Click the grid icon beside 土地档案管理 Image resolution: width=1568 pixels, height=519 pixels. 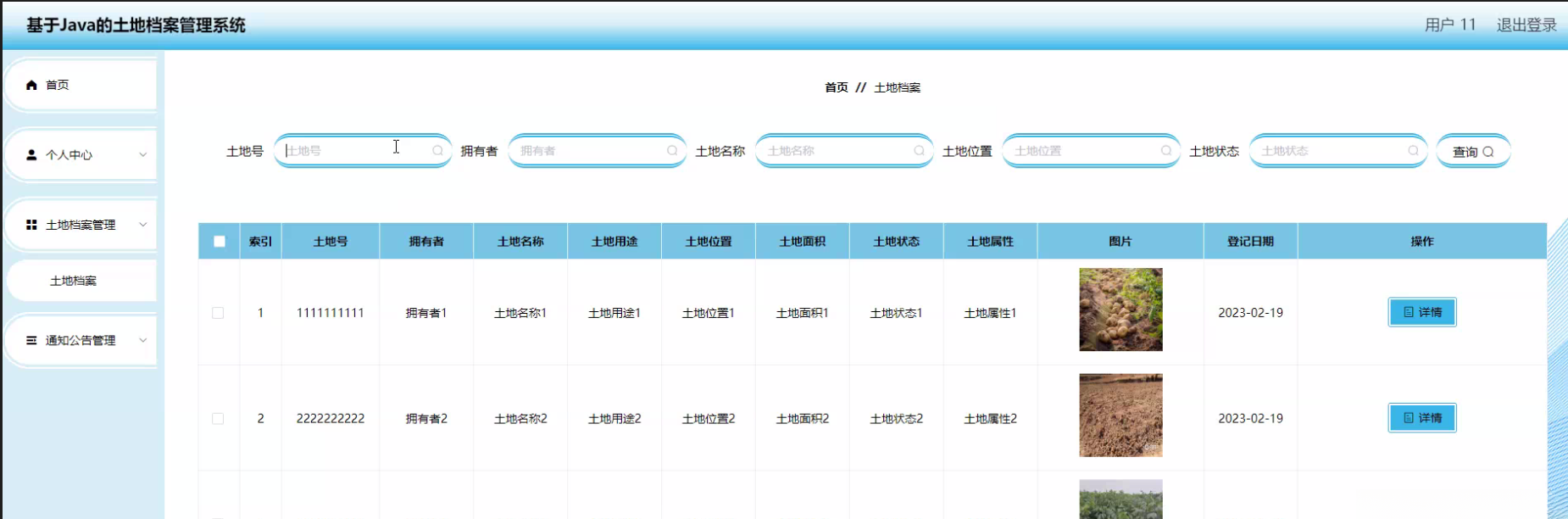31,225
